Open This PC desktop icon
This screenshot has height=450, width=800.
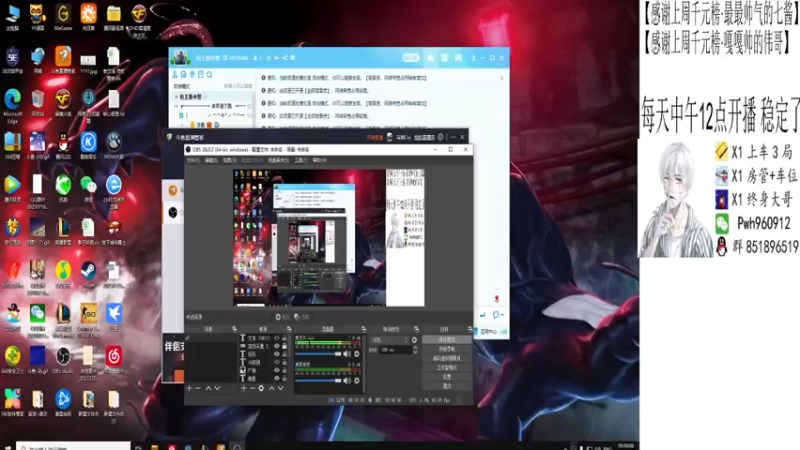tap(12, 15)
